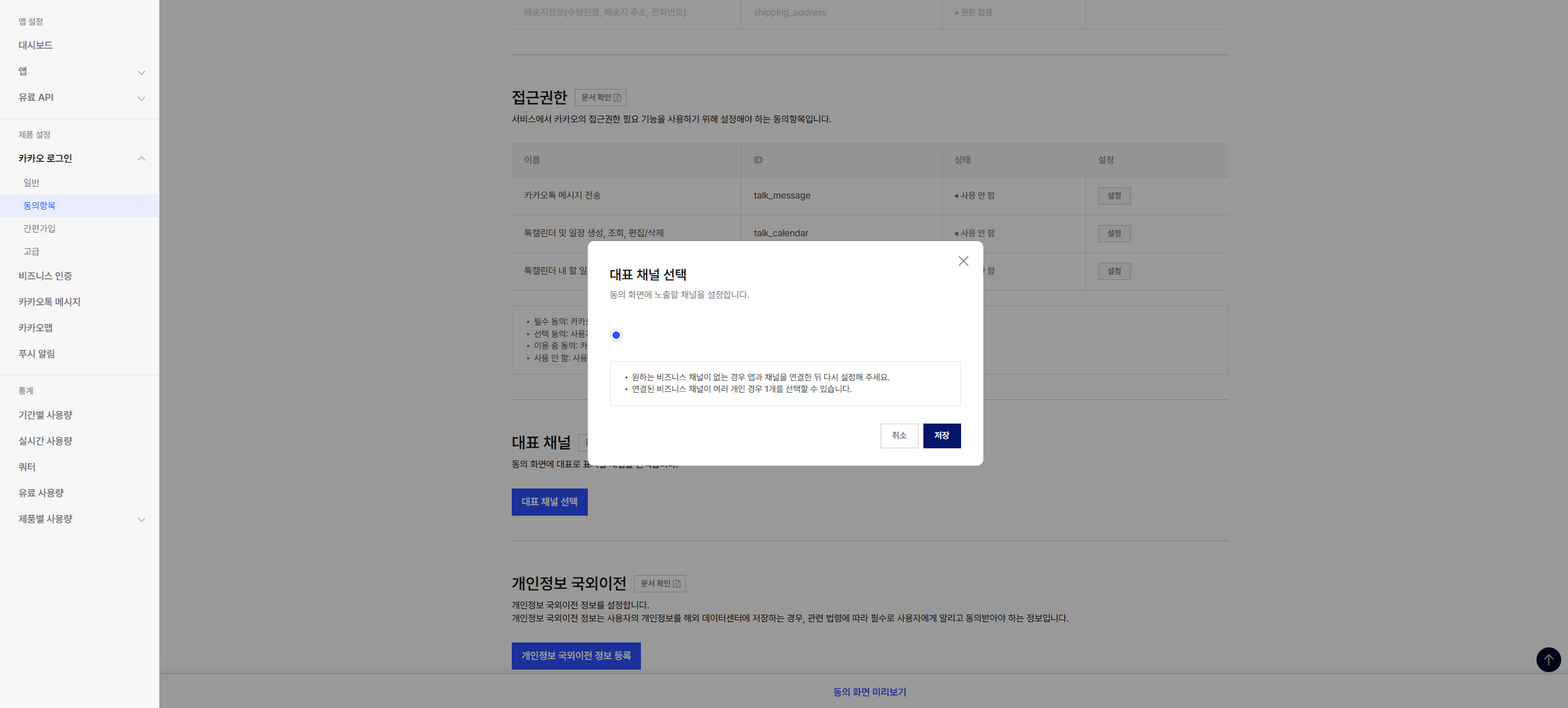This screenshot has height=708, width=1568.
Task: Open 카카오맵 in the sidebar
Action: 36,328
